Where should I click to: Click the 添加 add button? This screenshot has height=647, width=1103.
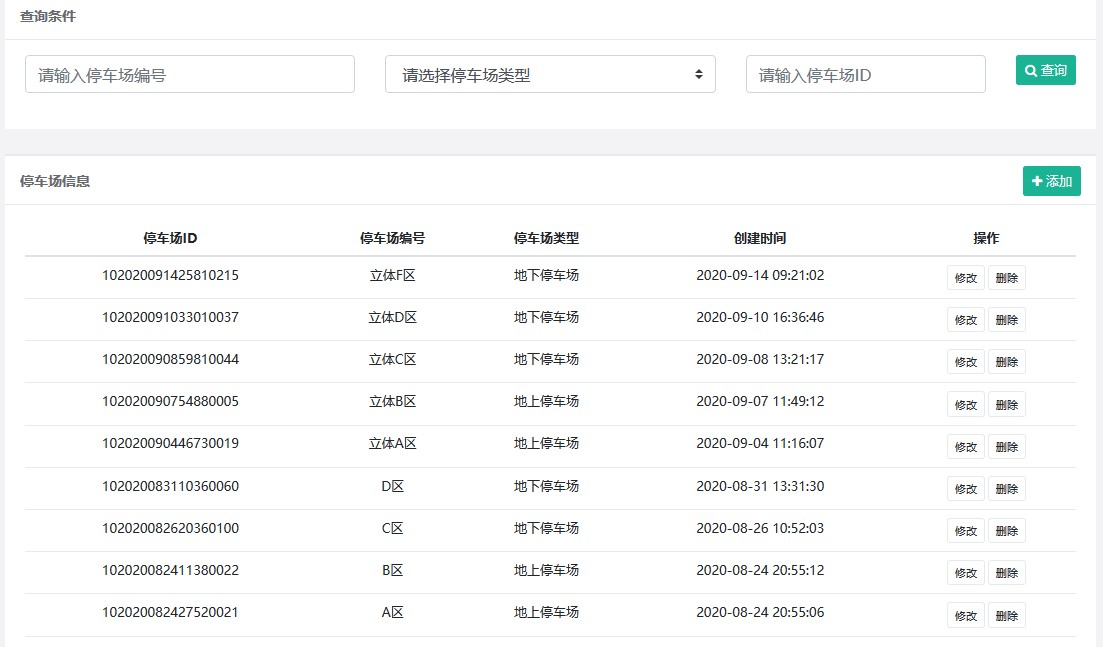coord(1051,181)
